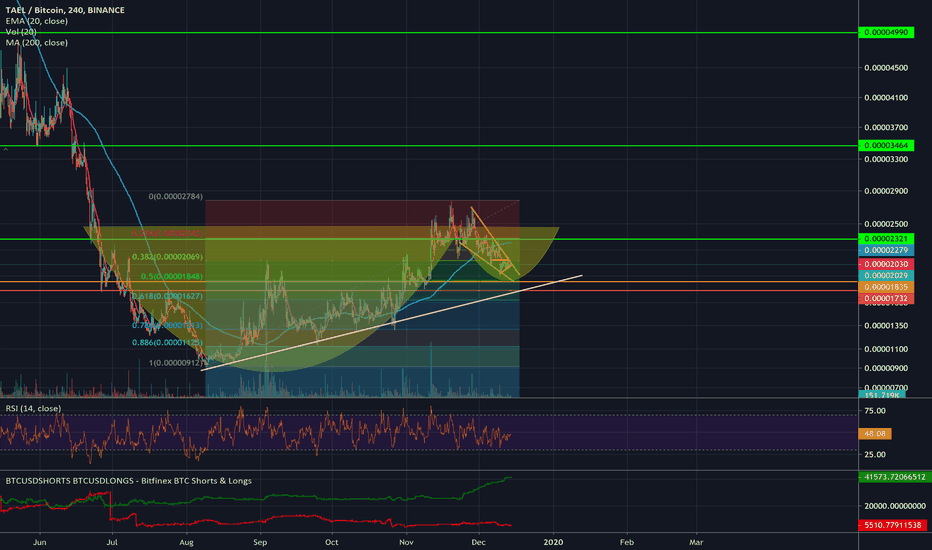Click the Mar label on time axis
Viewport: 932px width, 550px height.
(x=696, y=542)
